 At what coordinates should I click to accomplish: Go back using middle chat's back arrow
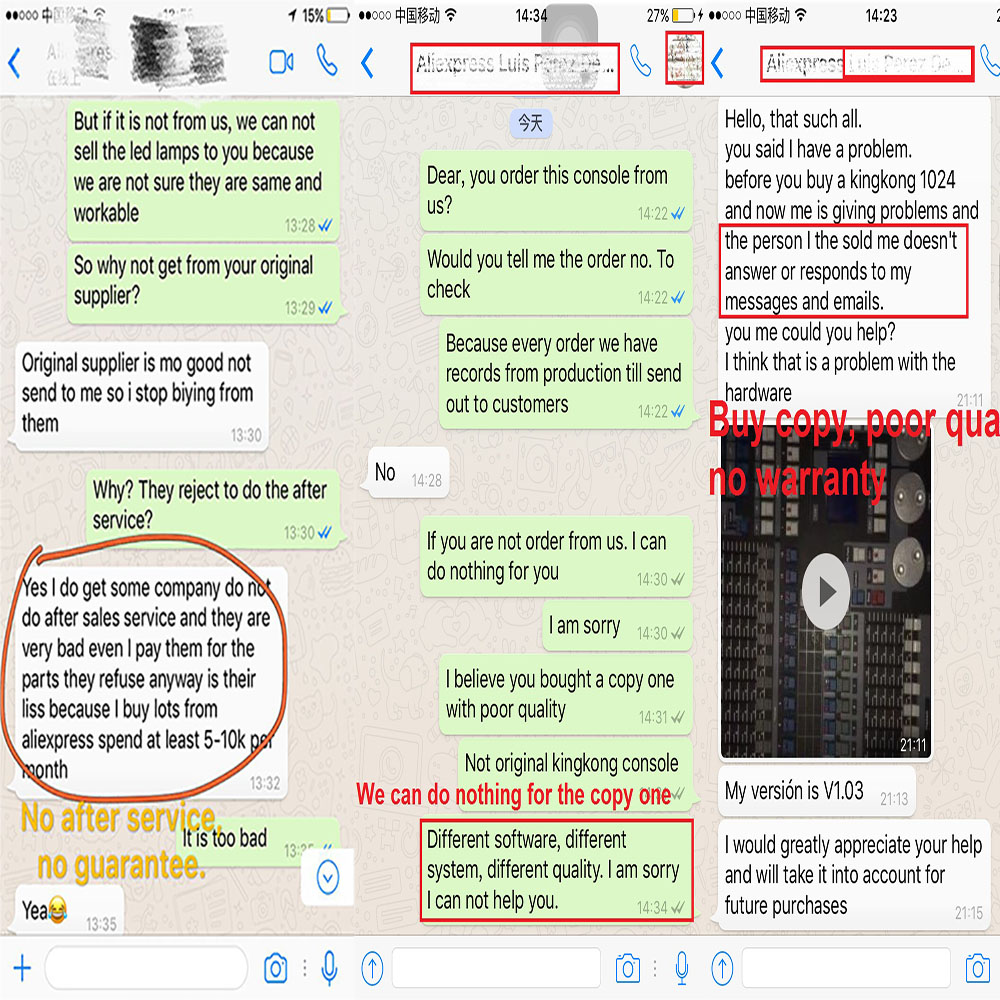[x=367, y=63]
